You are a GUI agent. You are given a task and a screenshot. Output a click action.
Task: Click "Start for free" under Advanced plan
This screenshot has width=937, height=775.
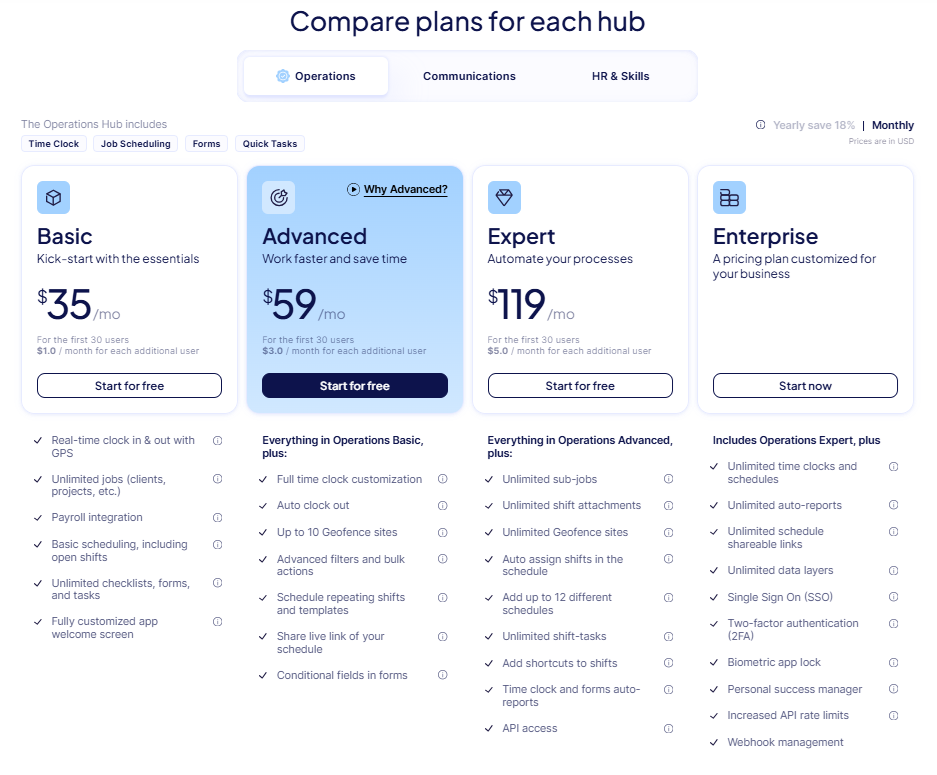point(354,385)
